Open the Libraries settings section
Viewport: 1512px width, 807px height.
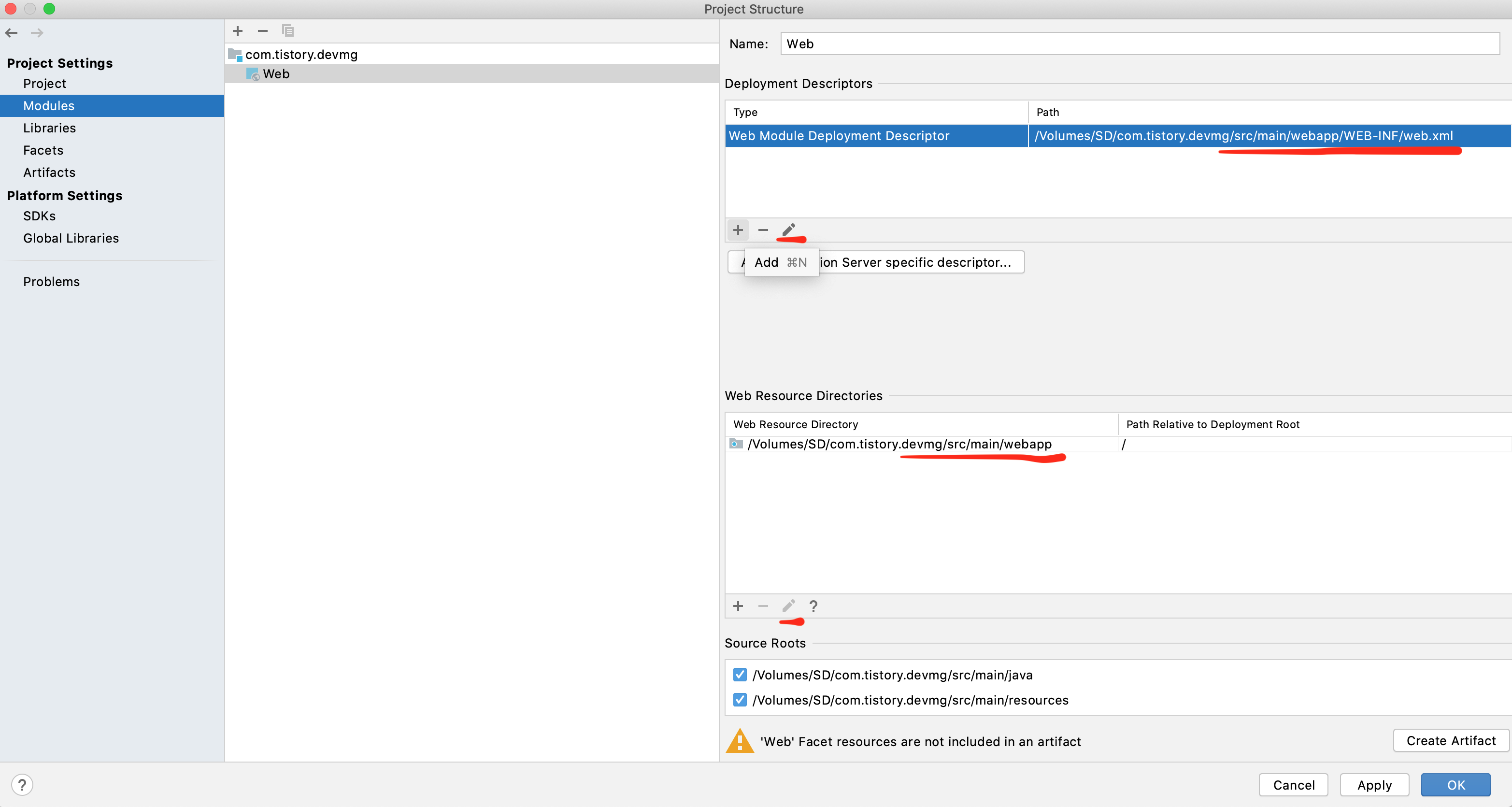tap(49, 128)
